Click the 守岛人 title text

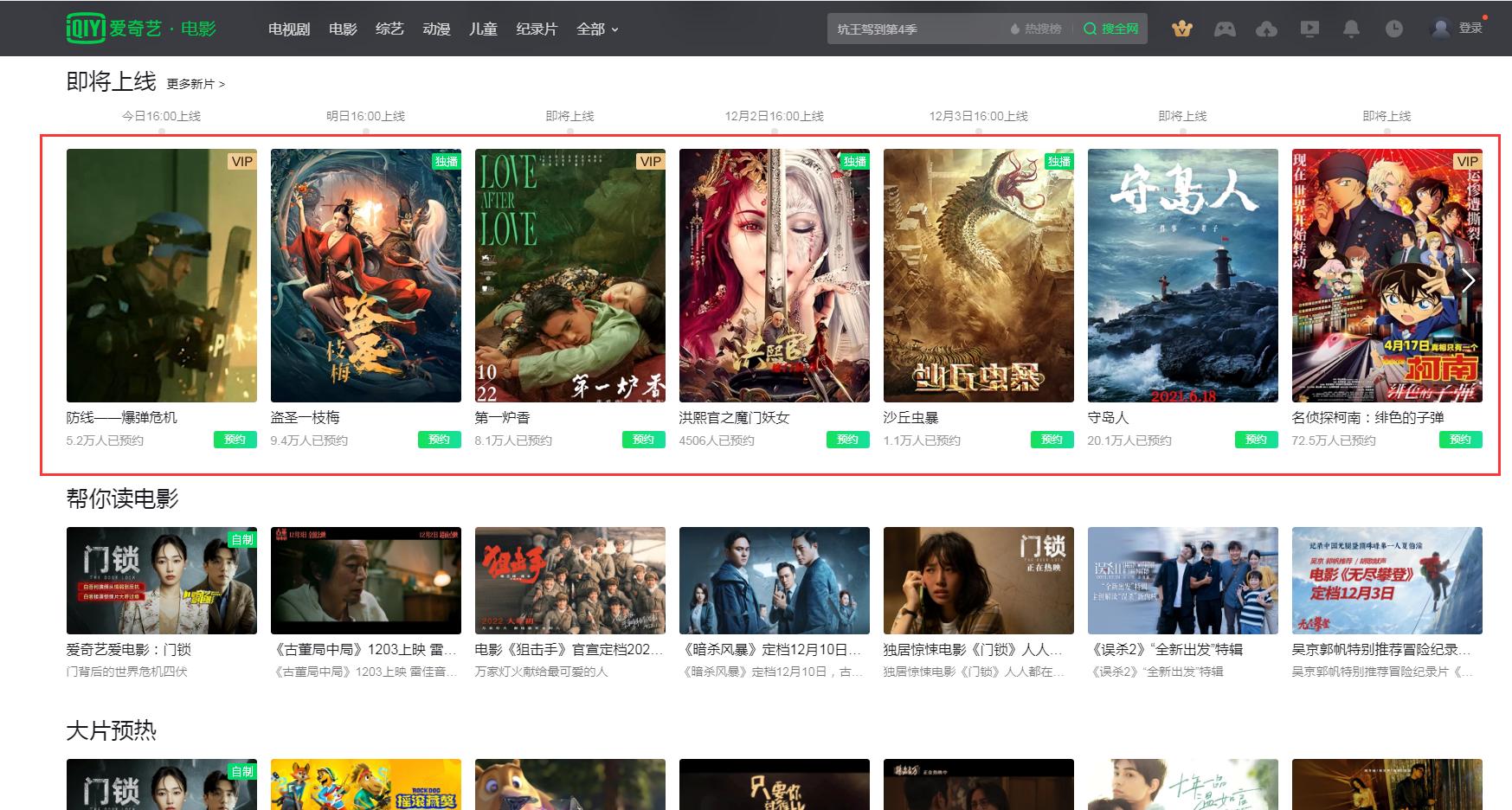pos(1109,417)
